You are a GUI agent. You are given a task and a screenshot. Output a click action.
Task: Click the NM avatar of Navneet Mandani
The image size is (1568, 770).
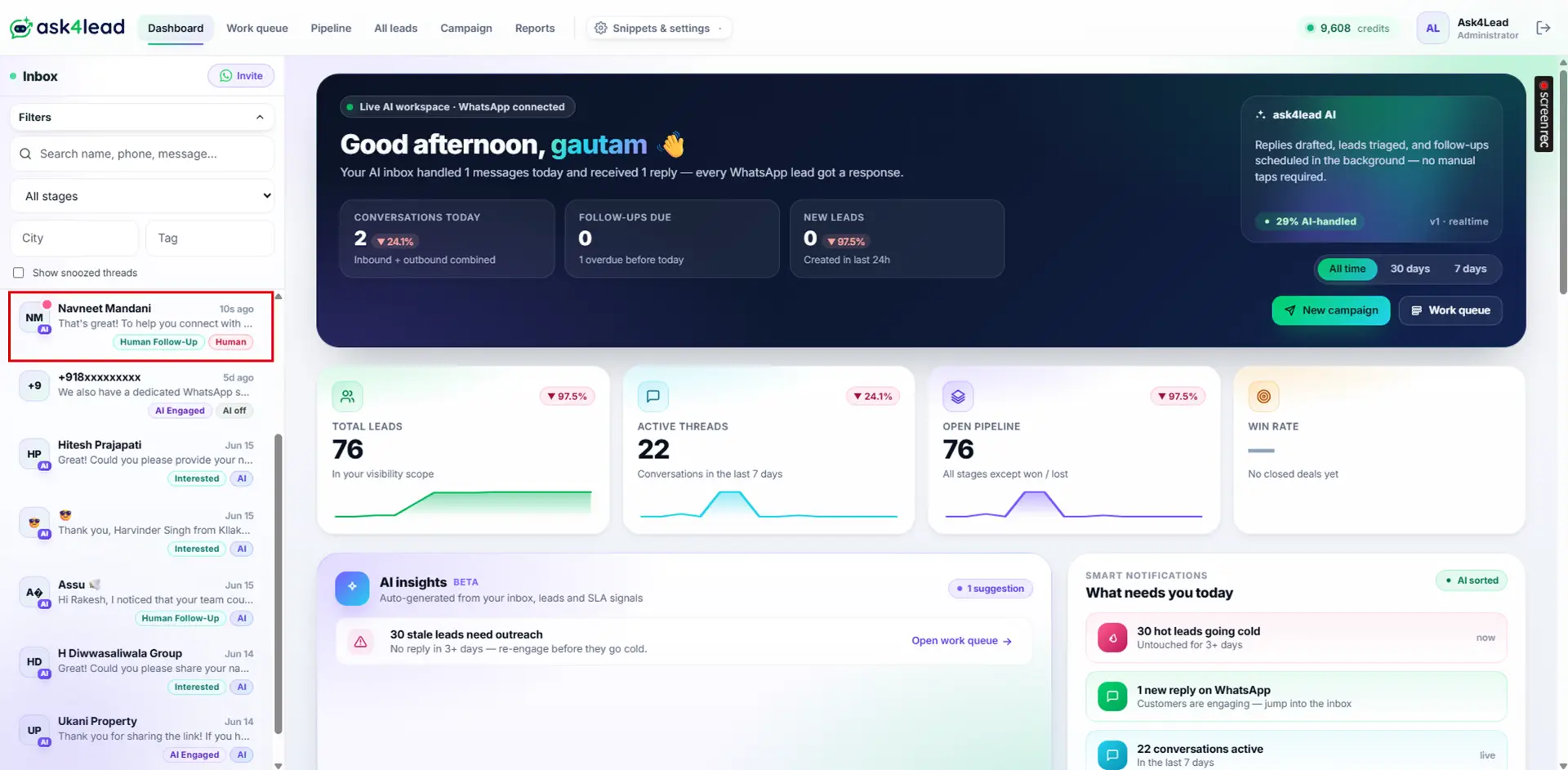coord(34,318)
